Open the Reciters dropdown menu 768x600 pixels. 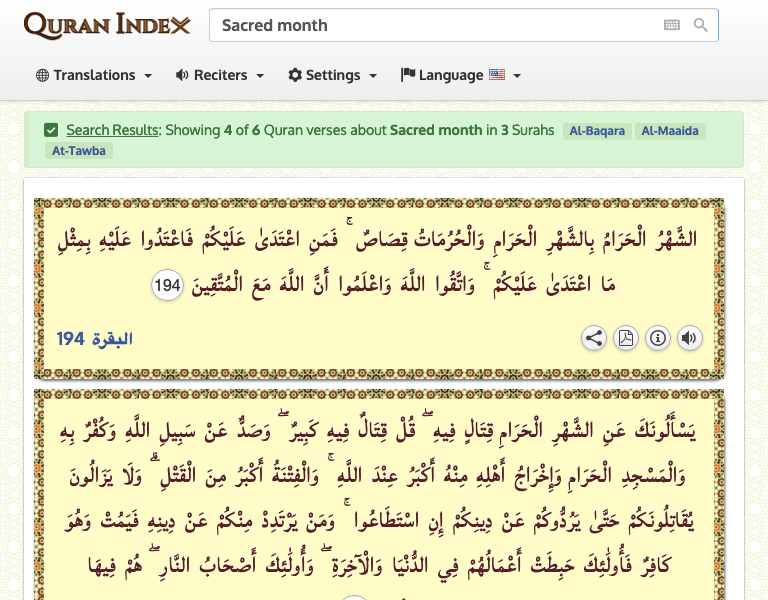click(x=220, y=75)
